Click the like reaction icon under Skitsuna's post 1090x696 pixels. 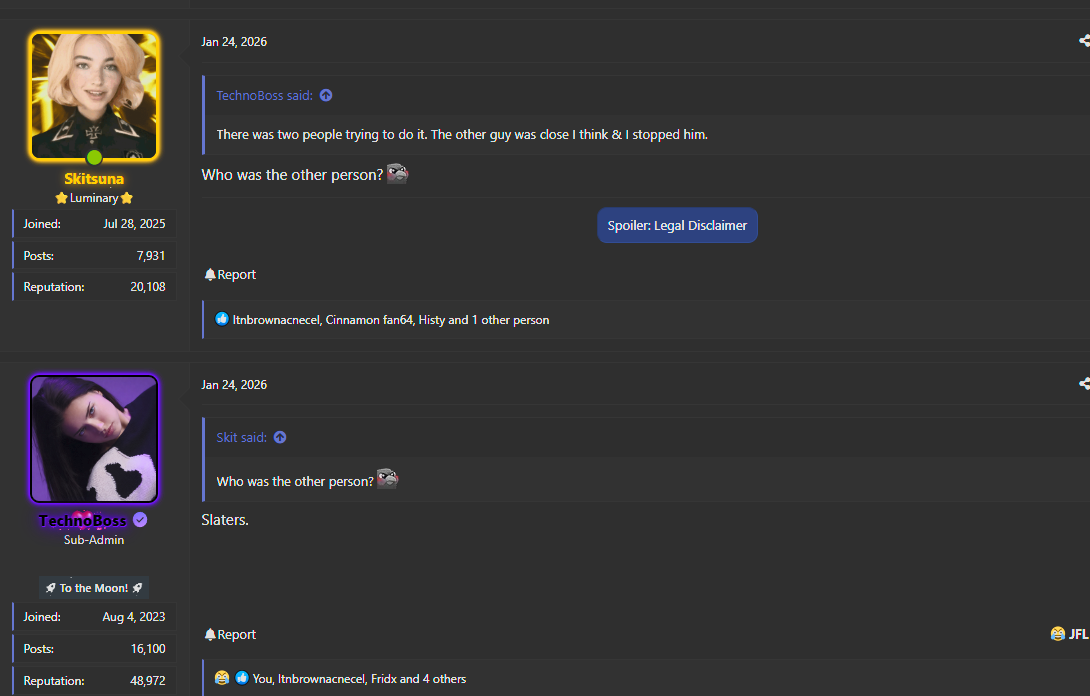222,320
